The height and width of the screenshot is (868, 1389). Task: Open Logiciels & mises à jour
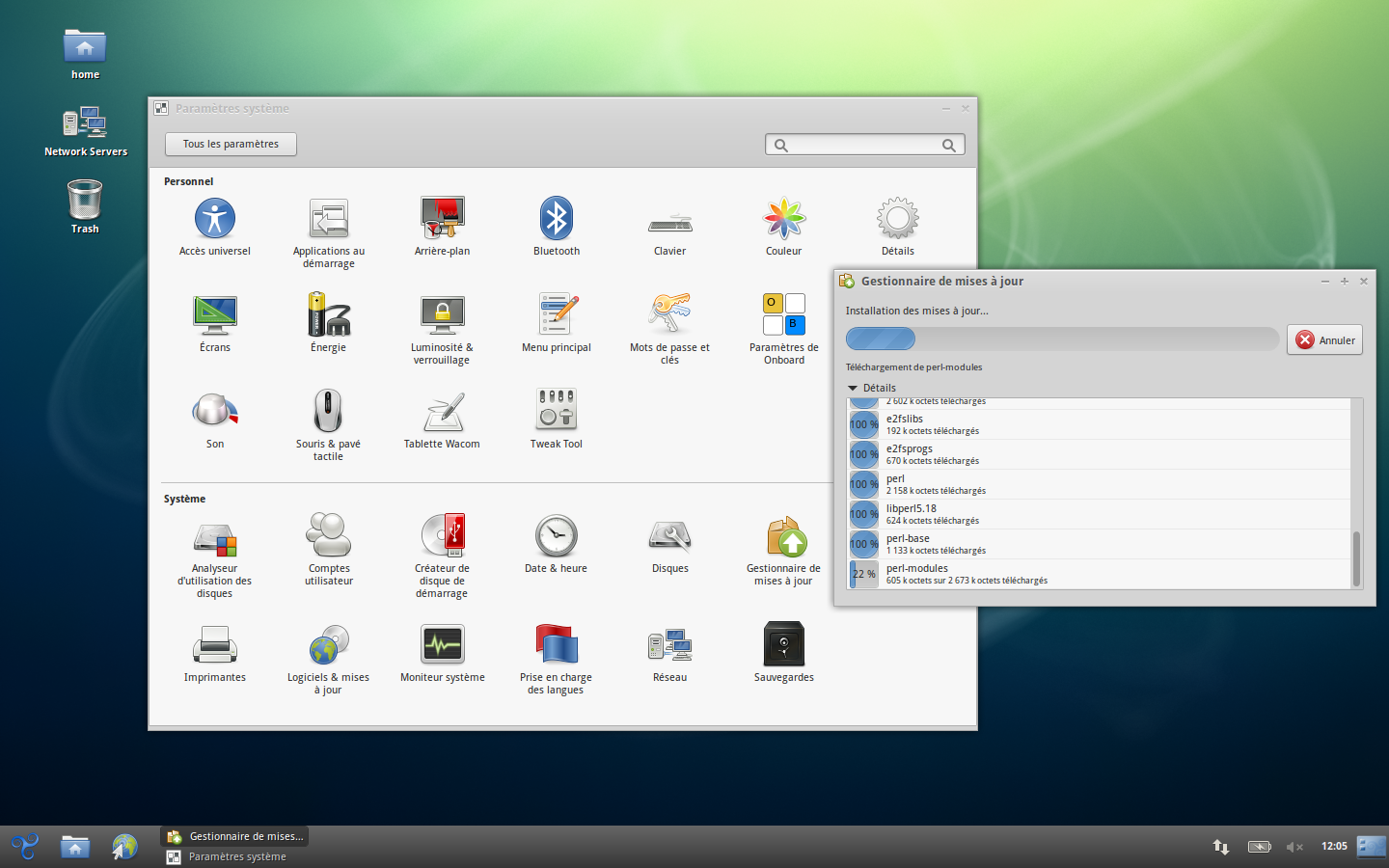[x=328, y=661]
